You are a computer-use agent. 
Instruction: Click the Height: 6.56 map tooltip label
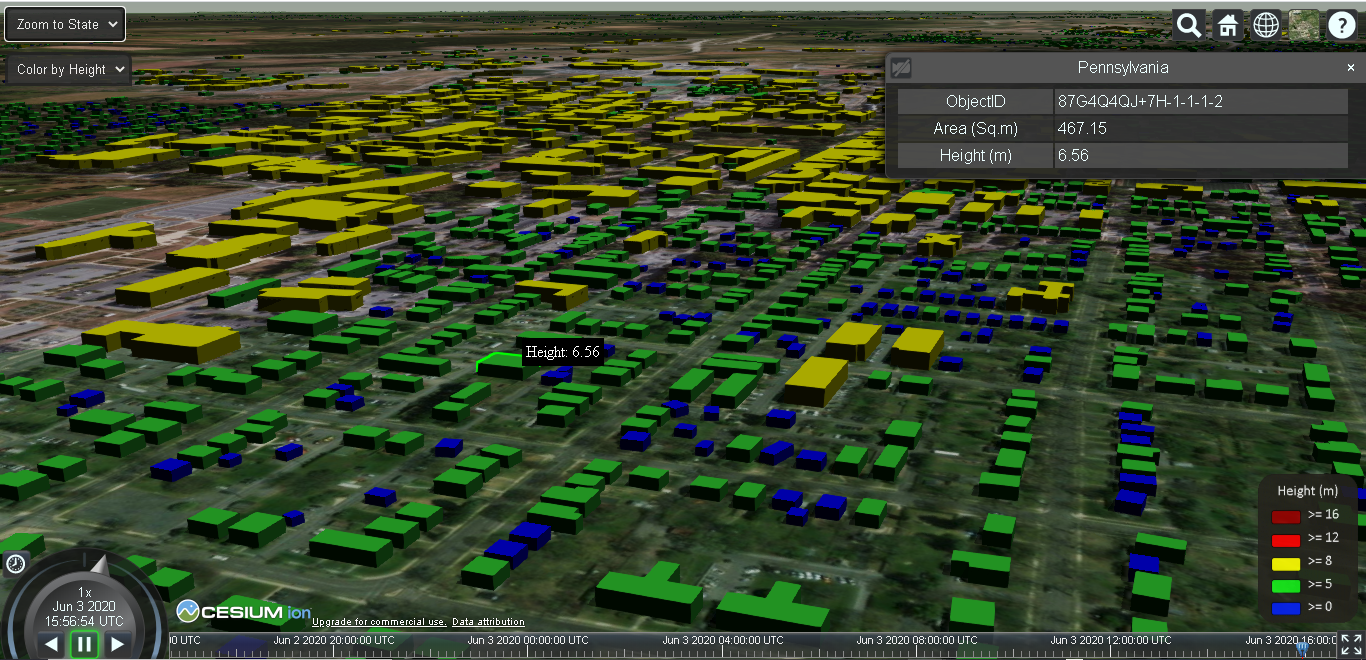click(563, 352)
